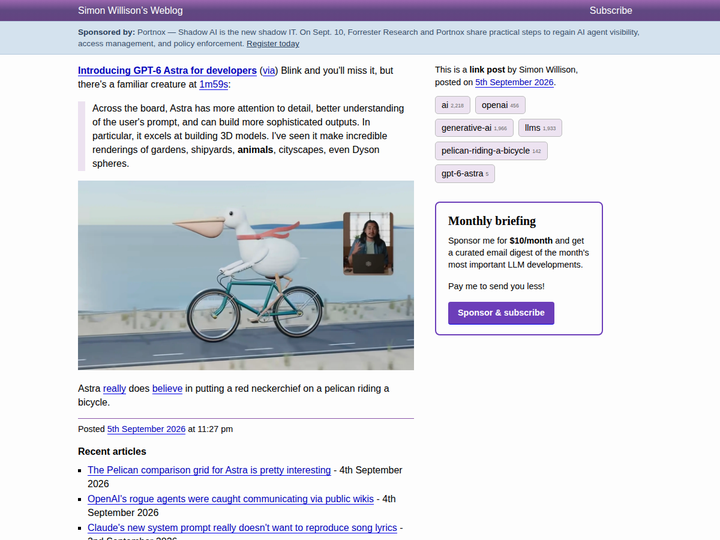Click the 'really' link

(x=114, y=388)
